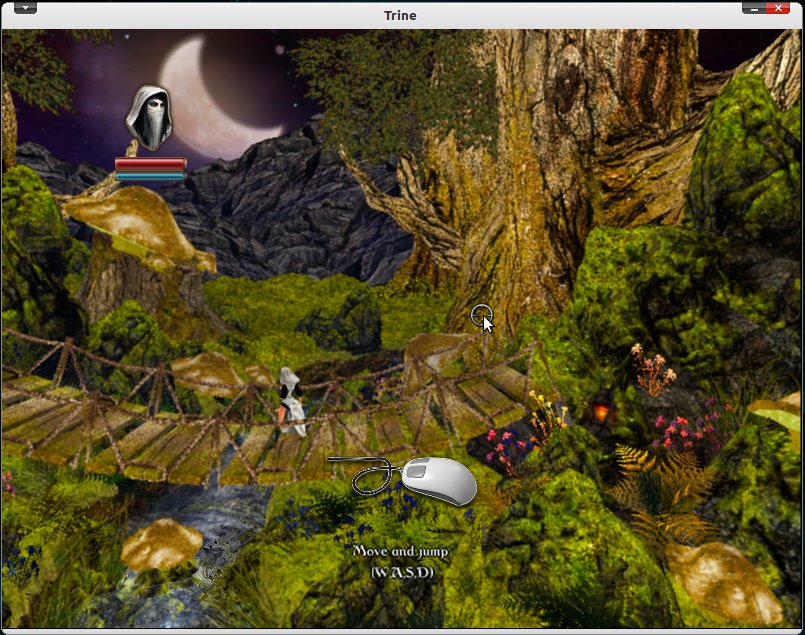
Task: Click the "Move and jump" tutorial text
Action: [x=400, y=551]
